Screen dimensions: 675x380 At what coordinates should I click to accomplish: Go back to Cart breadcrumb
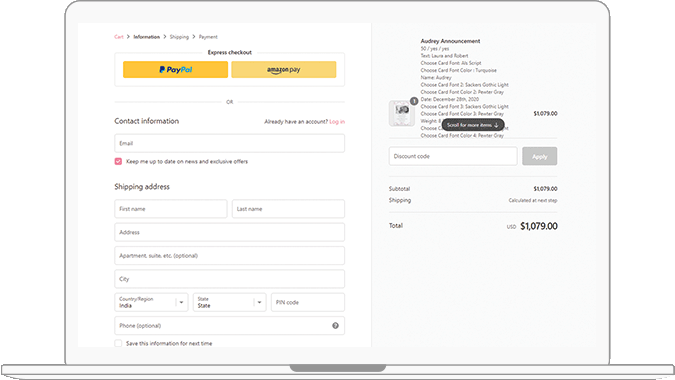[119, 37]
